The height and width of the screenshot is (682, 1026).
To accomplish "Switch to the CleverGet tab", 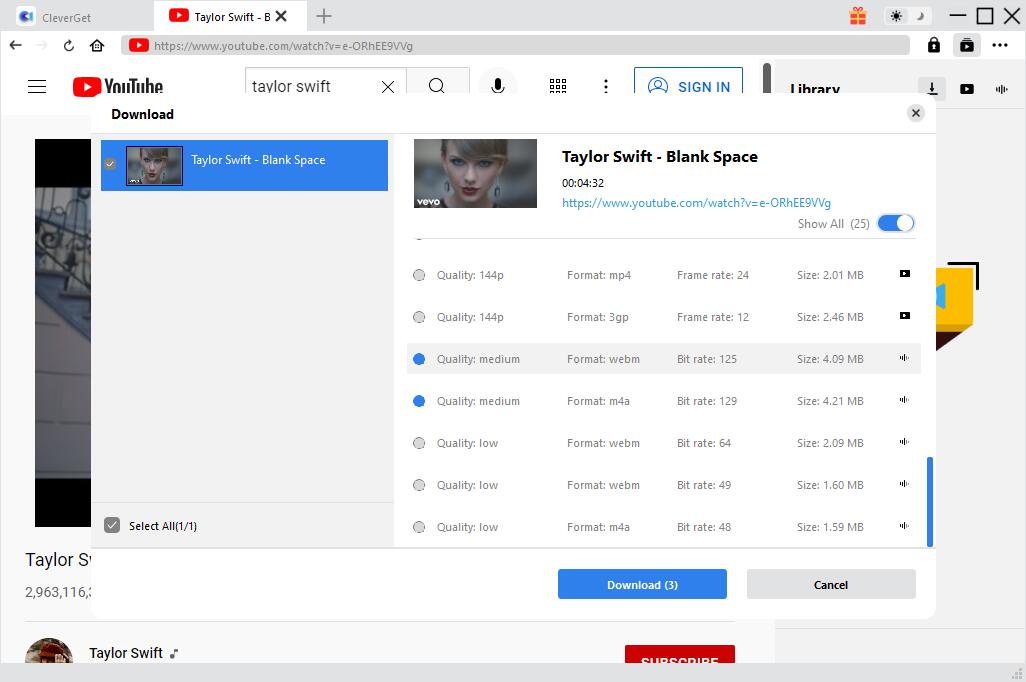I will [x=65, y=17].
